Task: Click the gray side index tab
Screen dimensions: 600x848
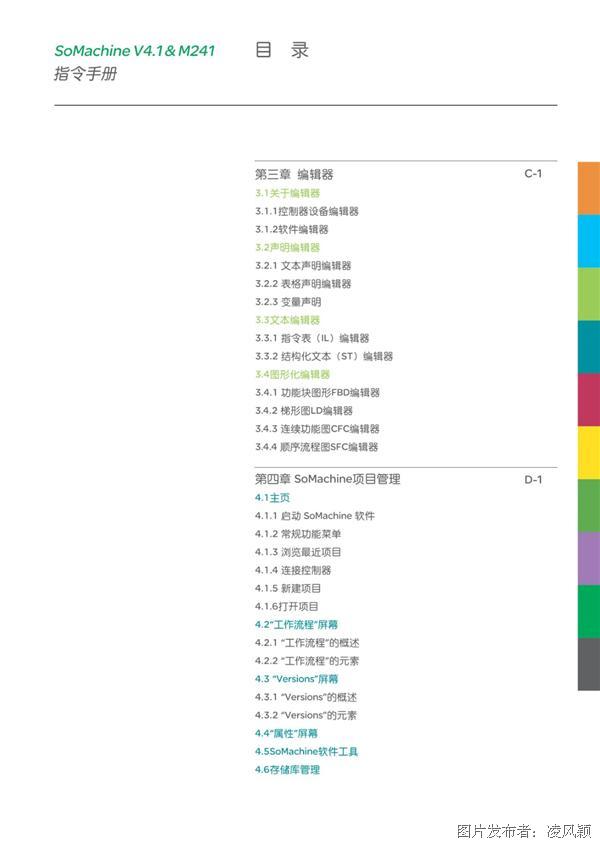Action: tap(589, 664)
